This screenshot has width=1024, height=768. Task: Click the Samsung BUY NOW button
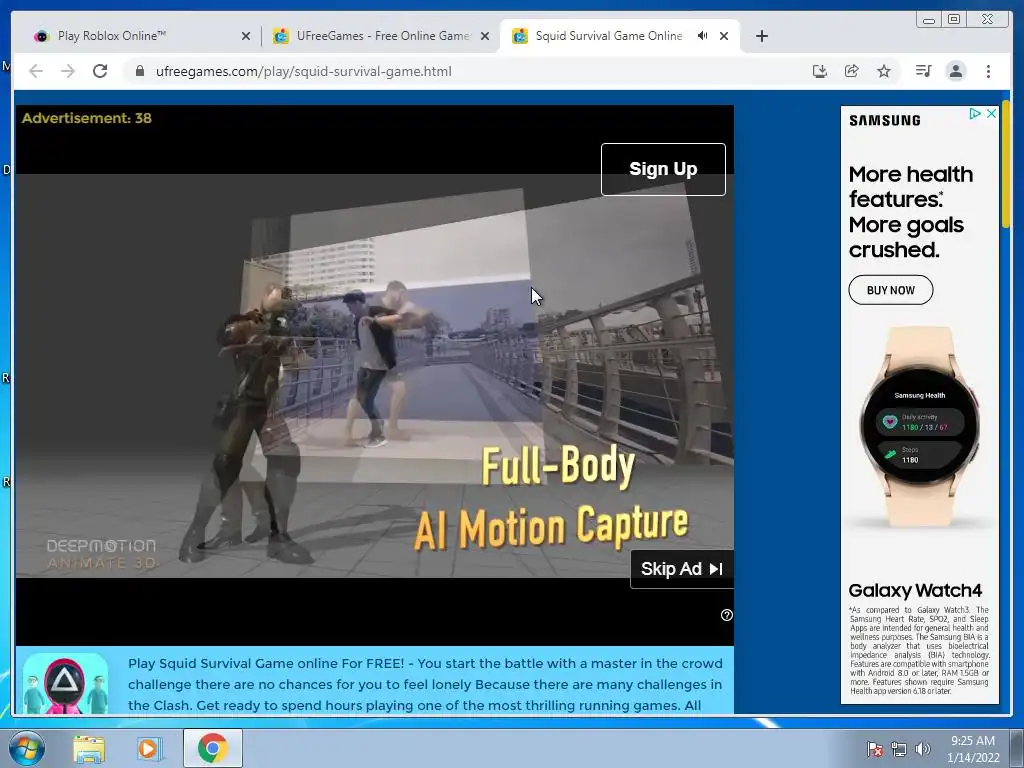891,290
